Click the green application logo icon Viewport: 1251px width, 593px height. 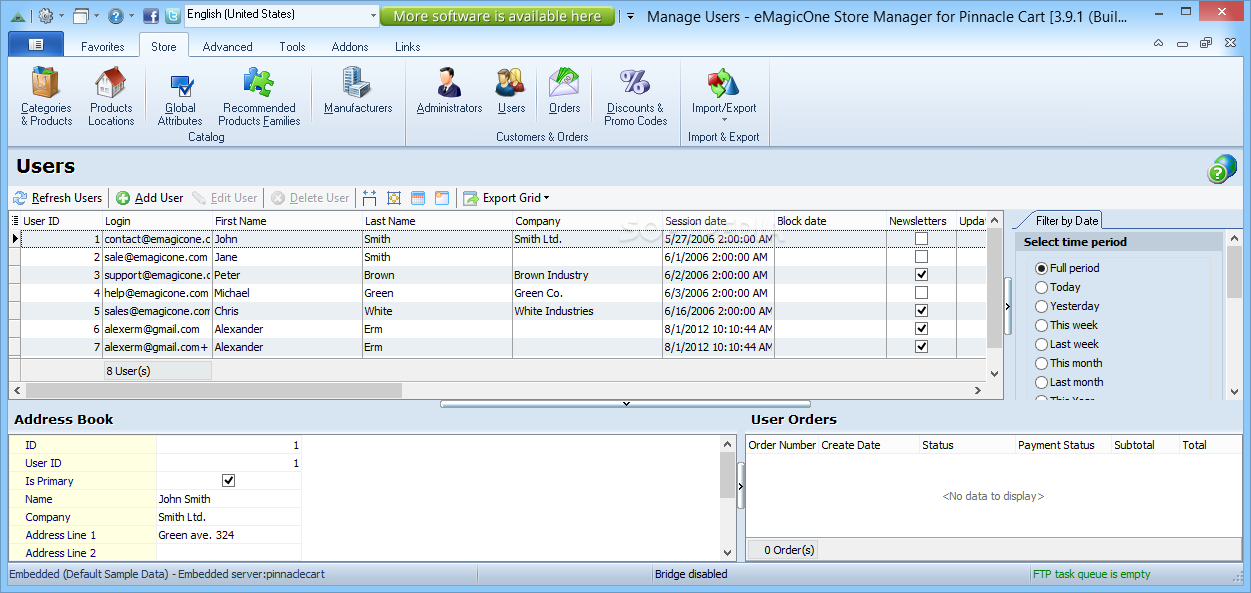point(16,16)
